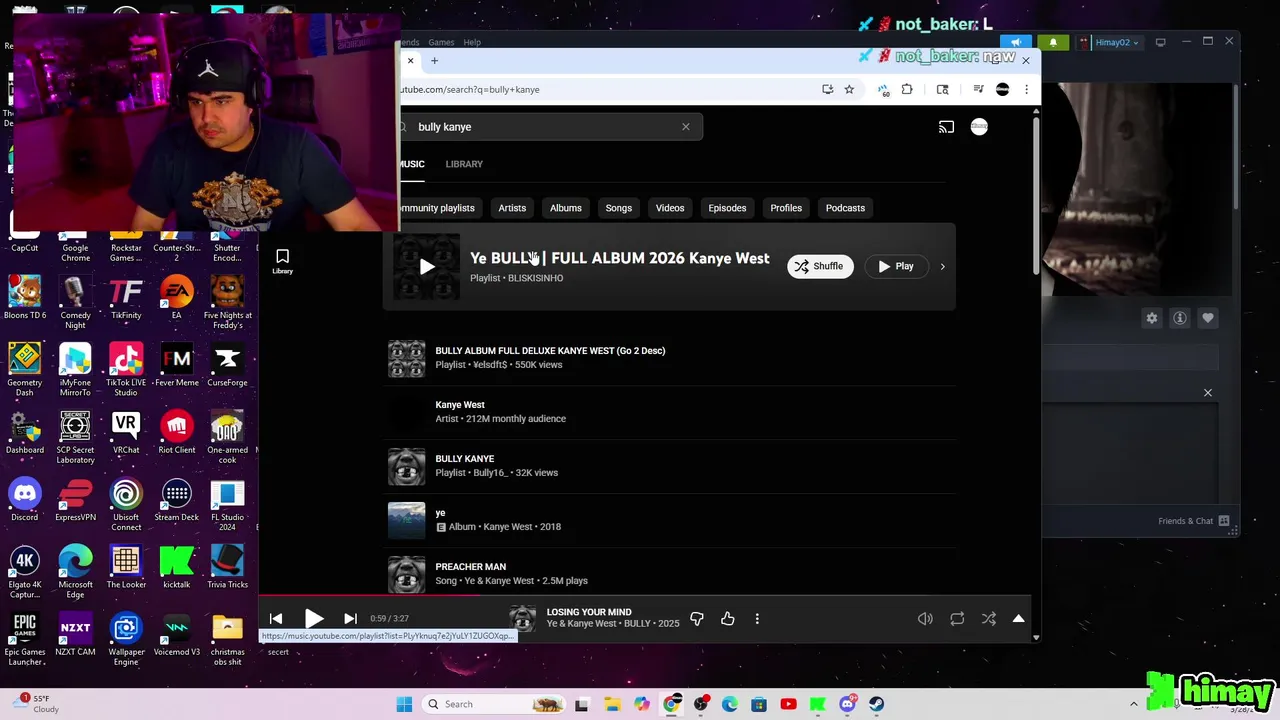Open Discord desktop shortcut
Image resolution: width=1280 pixels, height=720 pixels.
click(x=25, y=500)
